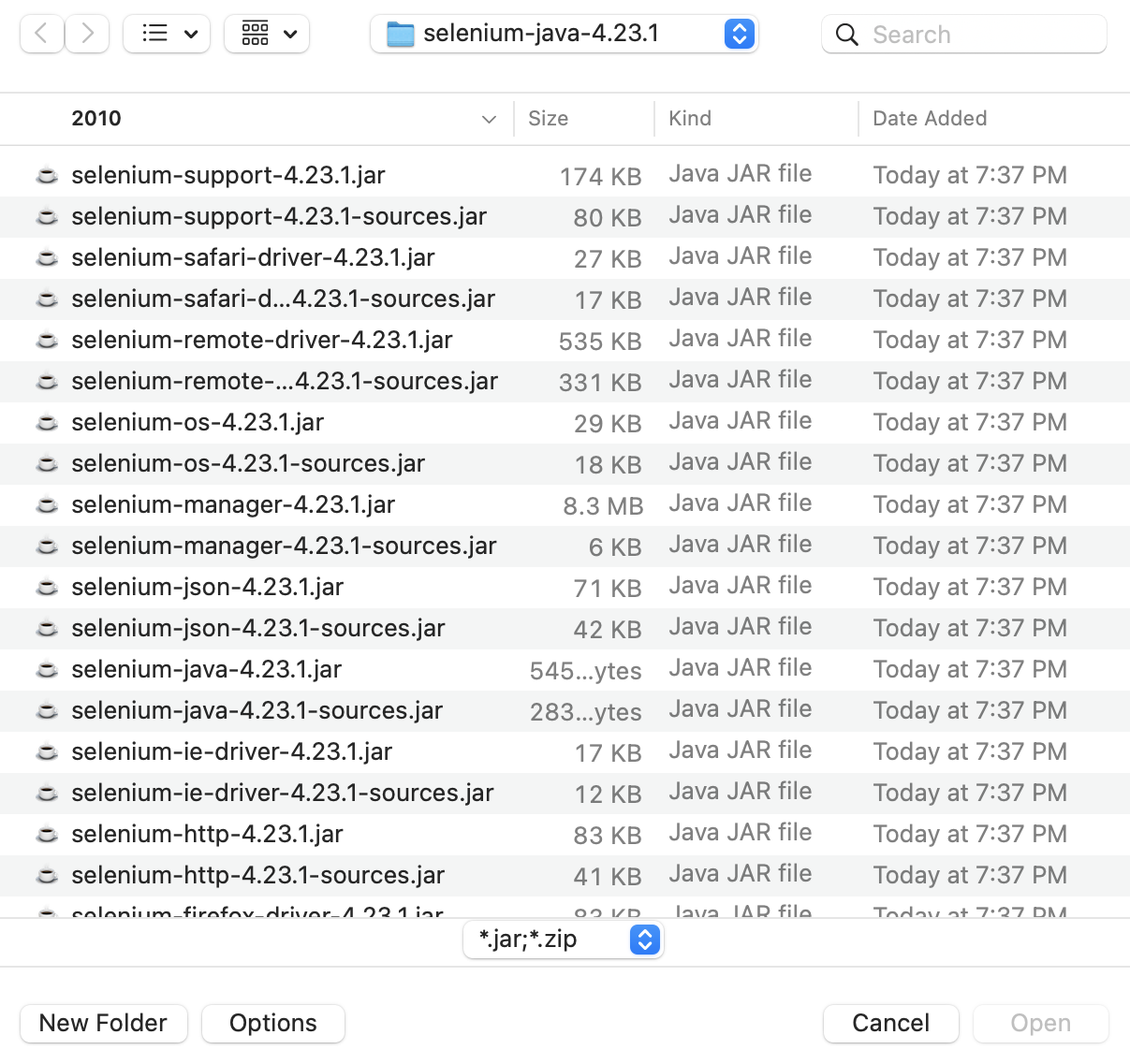Click the forward navigation arrow
This screenshot has height=1064, width=1130.
(x=86, y=34)
